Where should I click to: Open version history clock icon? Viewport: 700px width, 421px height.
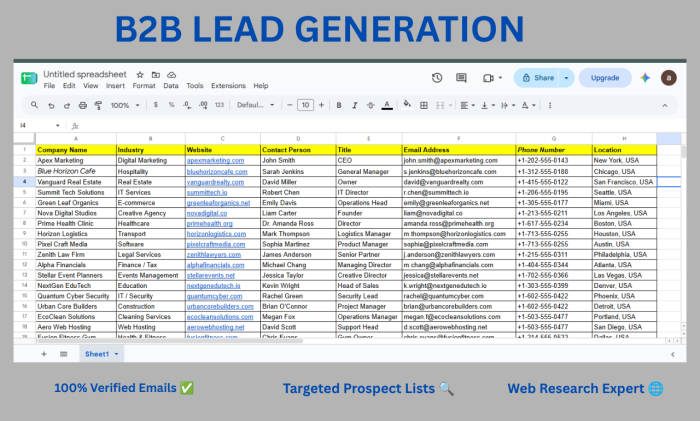click(x=437, y=78)
